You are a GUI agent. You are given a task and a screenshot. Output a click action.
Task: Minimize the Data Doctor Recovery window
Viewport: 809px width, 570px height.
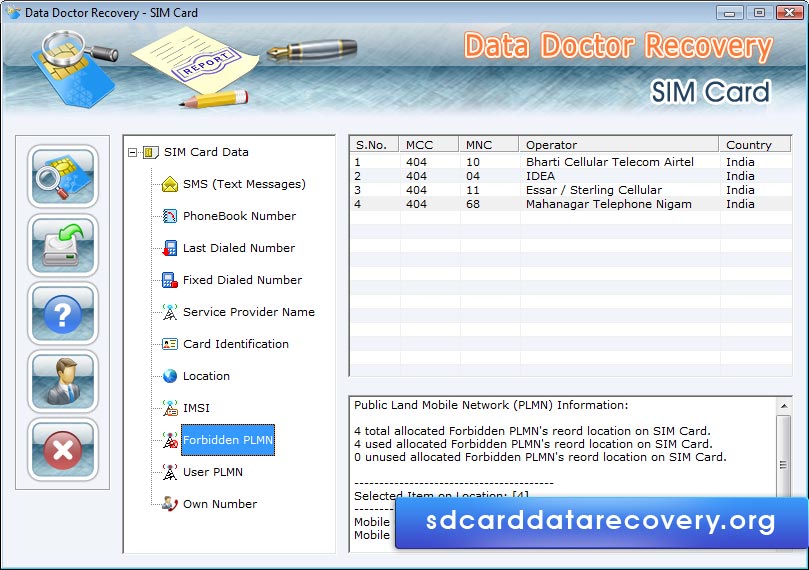pyautogui.click(x=730, y=12)
